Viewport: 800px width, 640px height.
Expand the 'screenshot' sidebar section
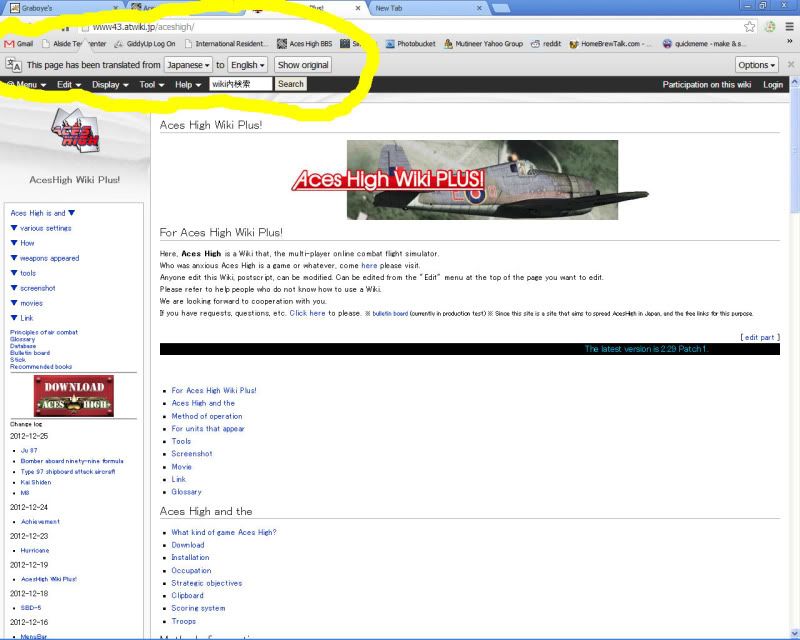(33, 288)
